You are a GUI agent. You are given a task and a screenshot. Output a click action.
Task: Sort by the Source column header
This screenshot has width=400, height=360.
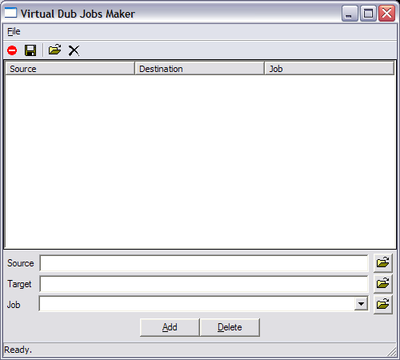click(70, 69)
